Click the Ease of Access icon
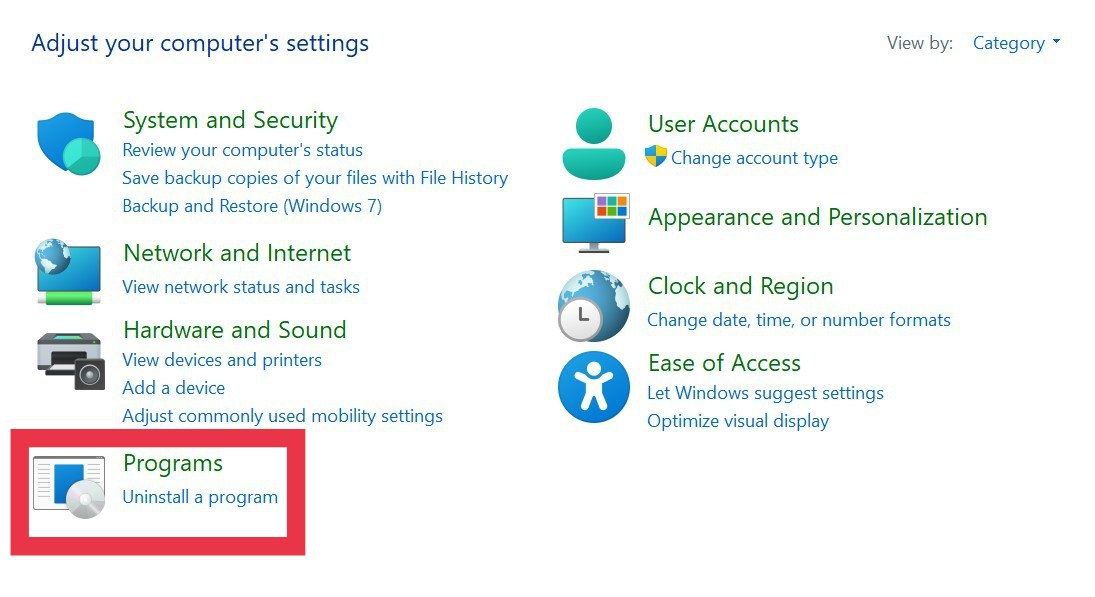Viewport: 1095px width, 597px height. pyautogui.click(x=594, y=386)
